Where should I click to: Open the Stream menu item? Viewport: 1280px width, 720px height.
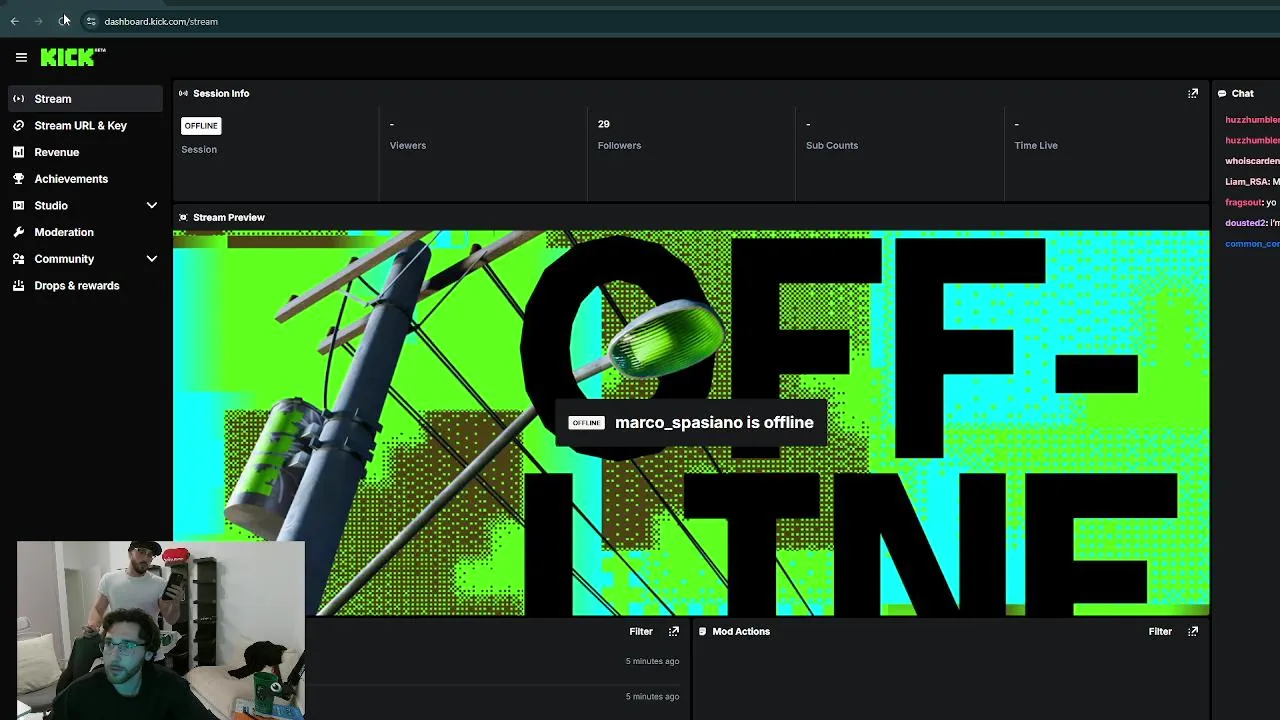pyautogui.click(x=85, y=99)
